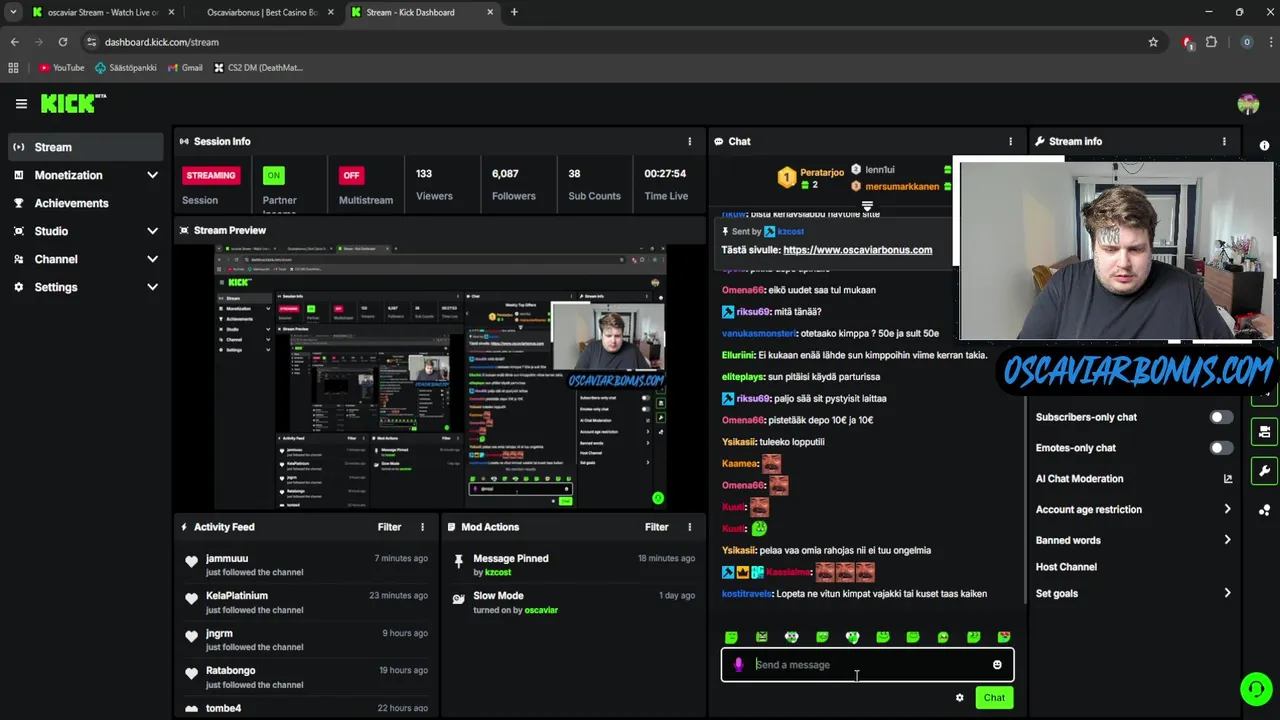
Task: Open a new browser tab
Action: pos(514,12)
